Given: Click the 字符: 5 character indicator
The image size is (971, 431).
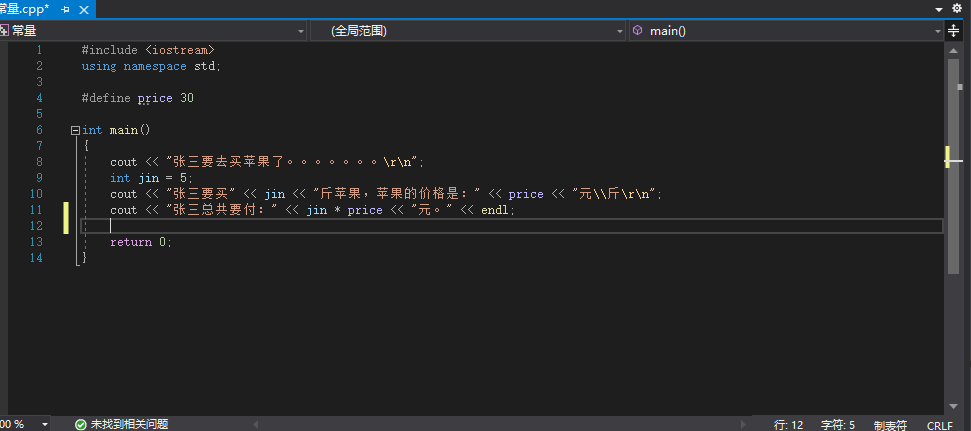Looking at the screenshot, I should (x=838, y=425).
